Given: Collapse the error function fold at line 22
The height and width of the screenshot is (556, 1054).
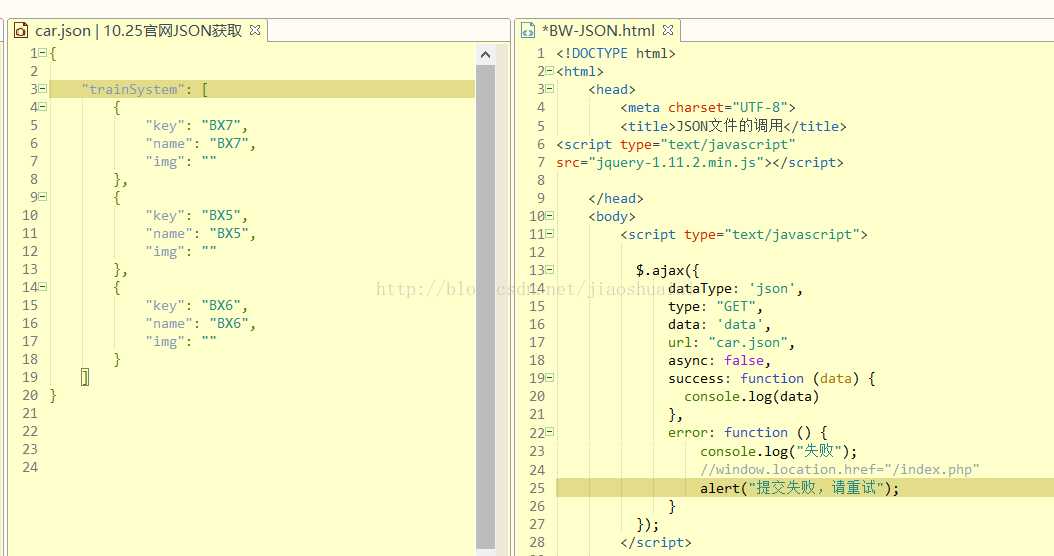Looking at the screenshot, I should (550, 432).
